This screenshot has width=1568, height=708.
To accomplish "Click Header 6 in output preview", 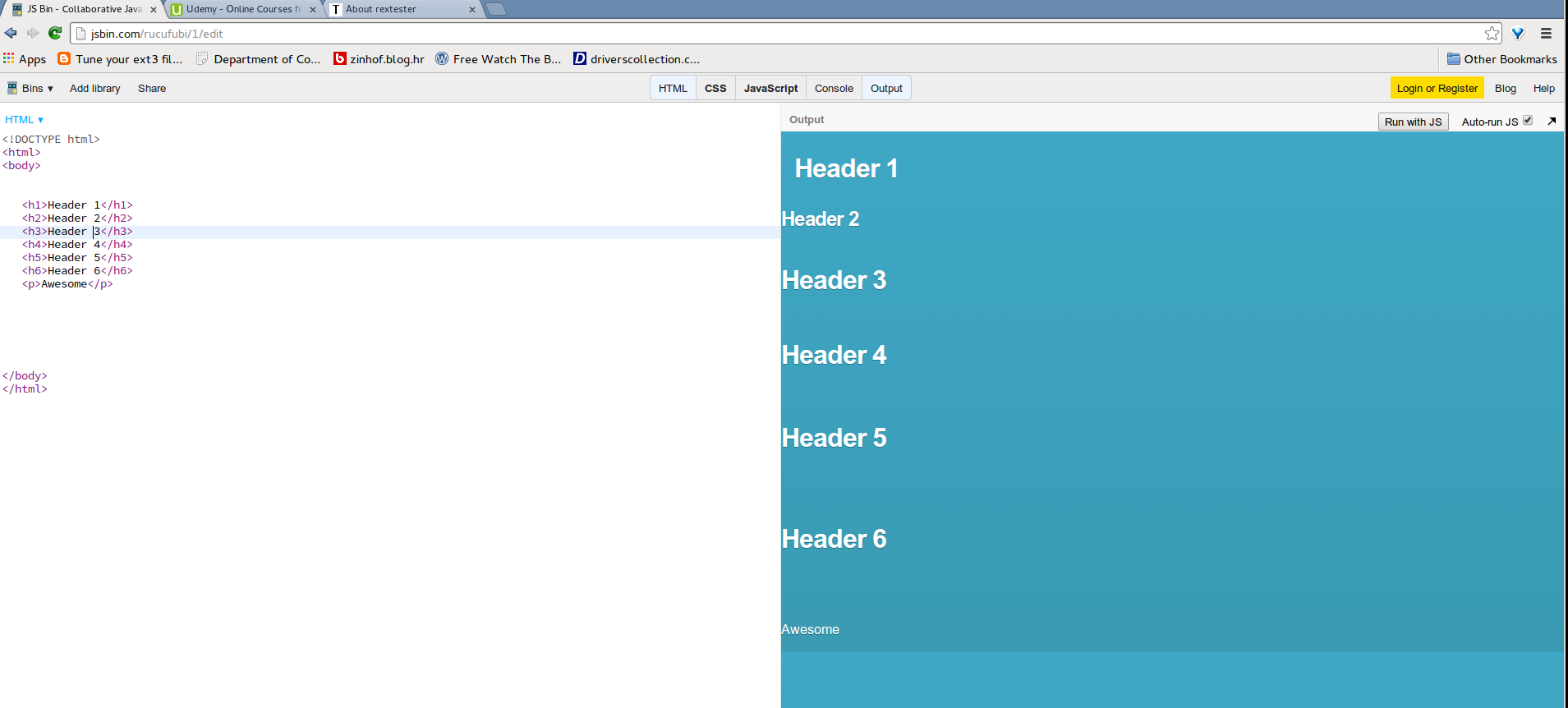I will click(x=834, y=539).
